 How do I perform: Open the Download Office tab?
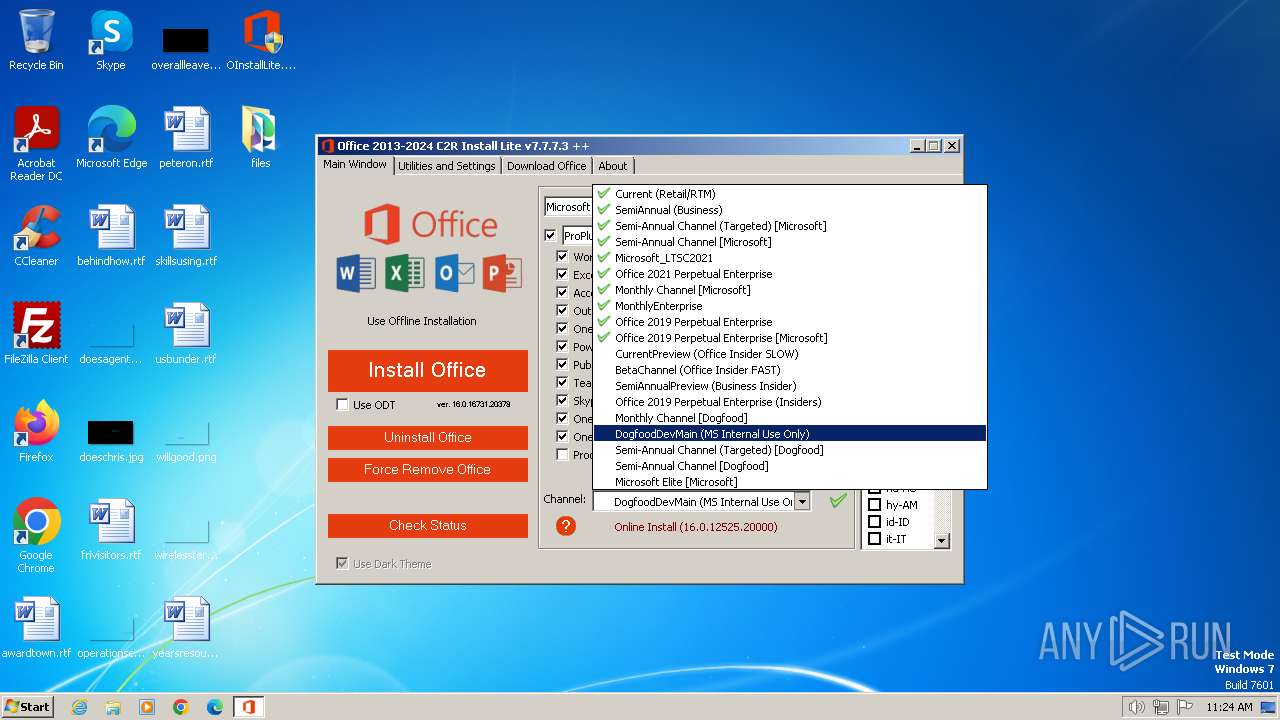point(546,166)
